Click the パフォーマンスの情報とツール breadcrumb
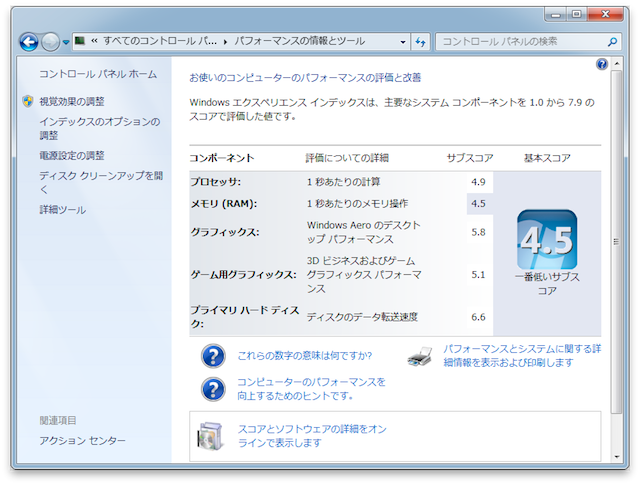 coord(299,41)
